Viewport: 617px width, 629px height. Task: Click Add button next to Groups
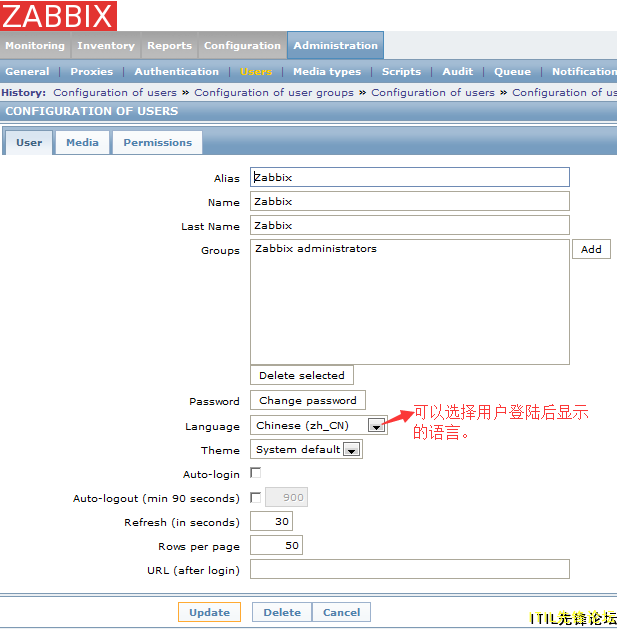click(x=591, y=249)
